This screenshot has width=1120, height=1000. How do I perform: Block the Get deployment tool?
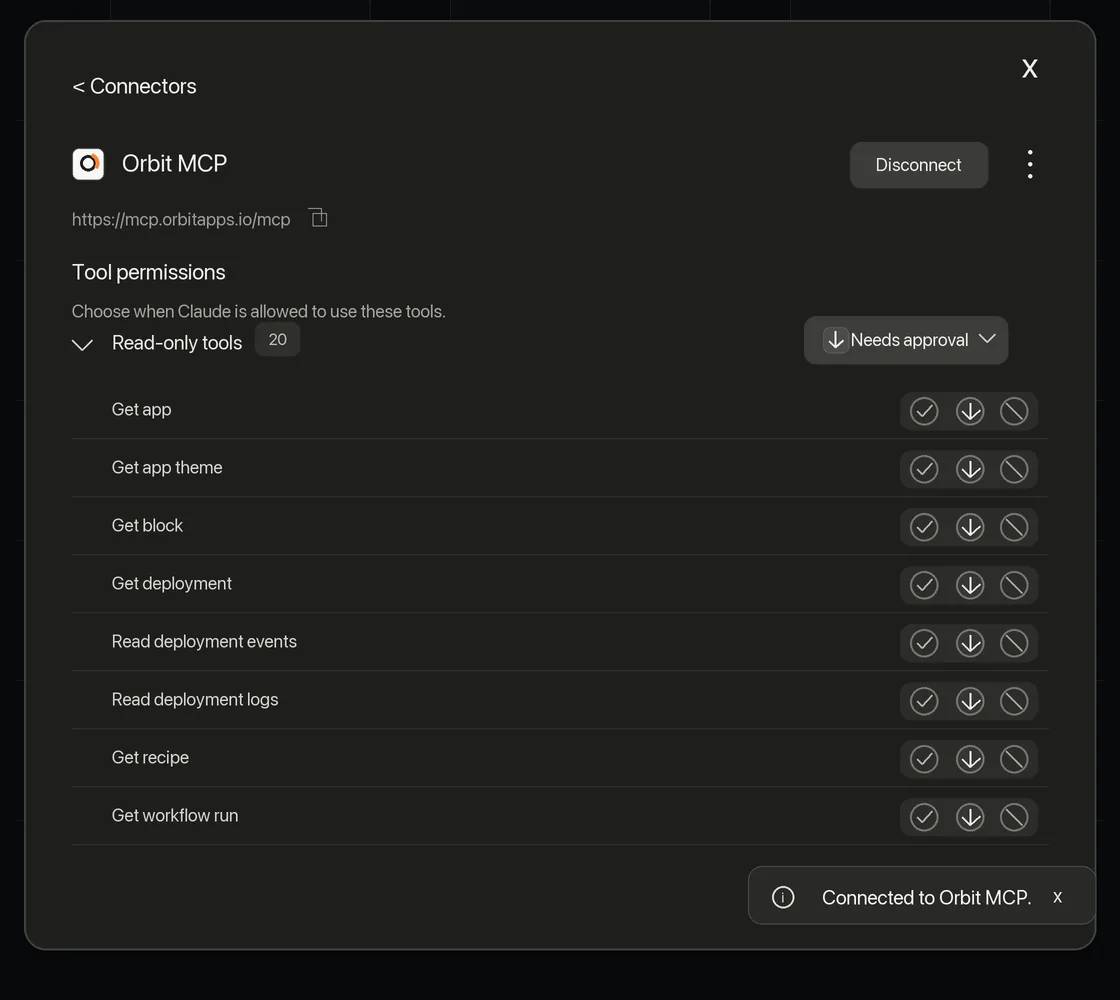(x=1014, y=585)
